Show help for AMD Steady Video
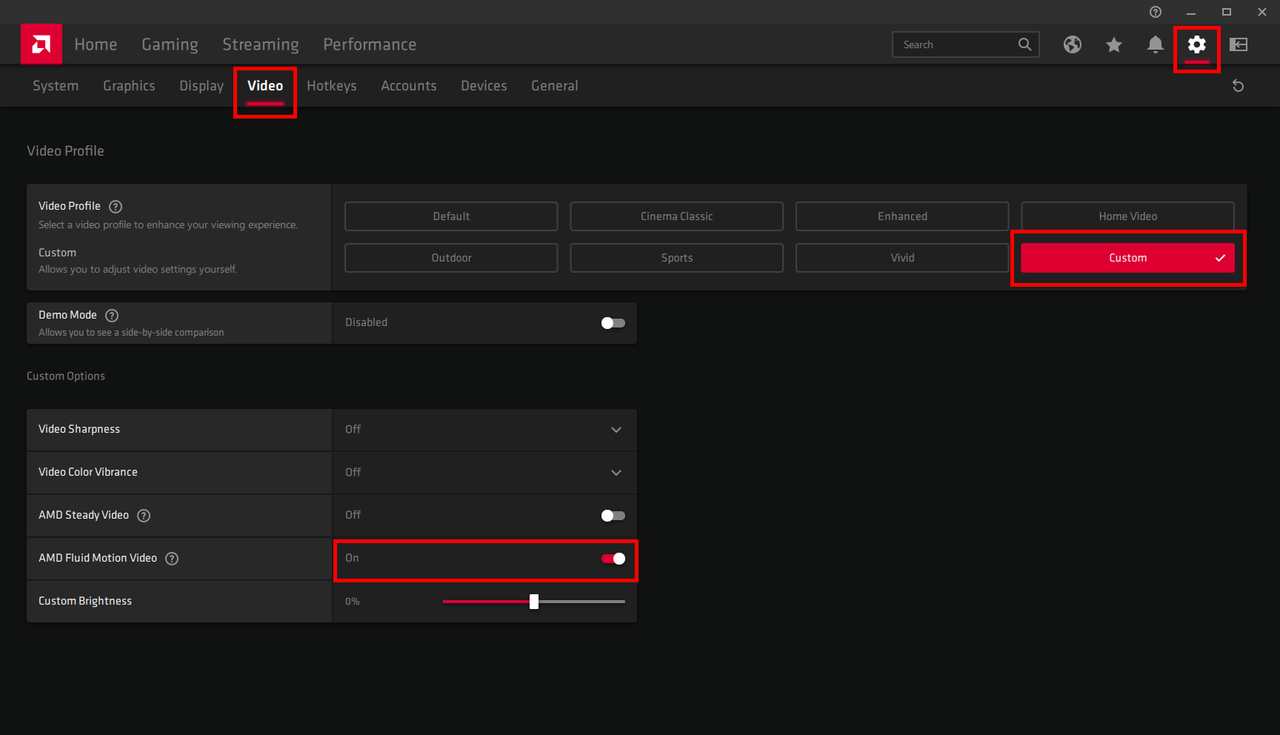Screen dimensions: 1280x735 click(143, 515)
